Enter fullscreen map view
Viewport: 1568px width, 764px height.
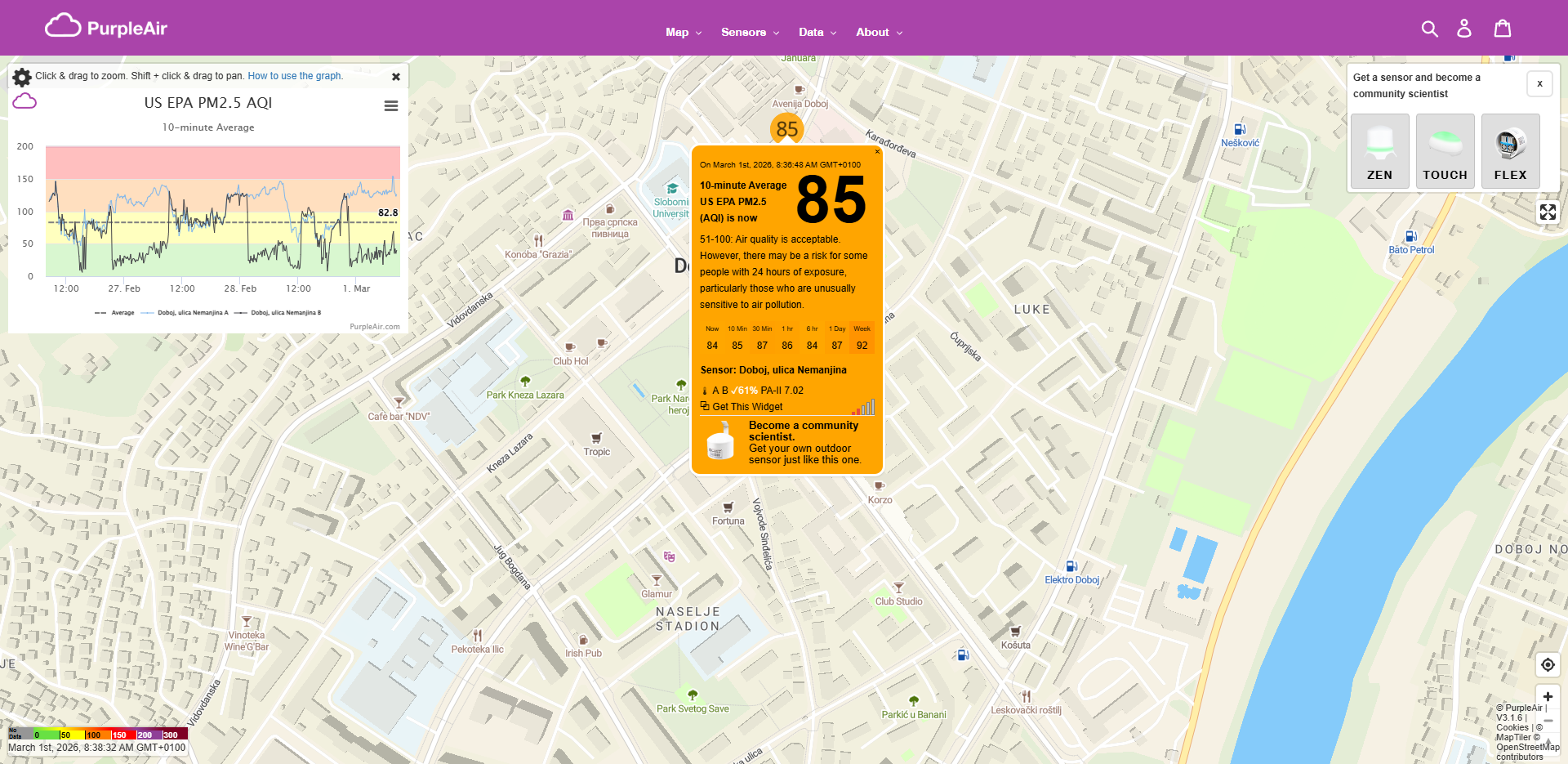pyautogui.click(x=1548, y=212)
